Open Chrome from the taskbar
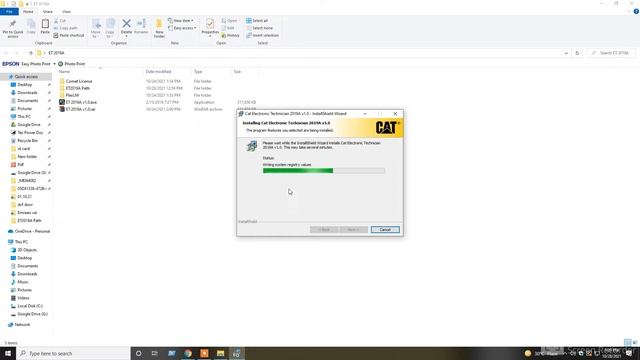Viewport: 640px width, 360px height. pos(188,353)
